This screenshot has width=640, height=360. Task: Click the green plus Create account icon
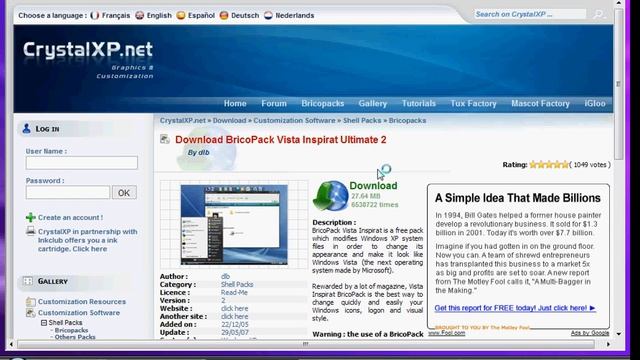pos(31,218)
